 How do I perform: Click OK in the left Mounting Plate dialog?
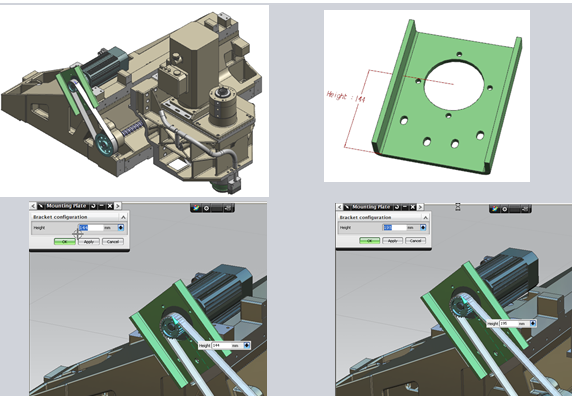[x=65, y=241]
